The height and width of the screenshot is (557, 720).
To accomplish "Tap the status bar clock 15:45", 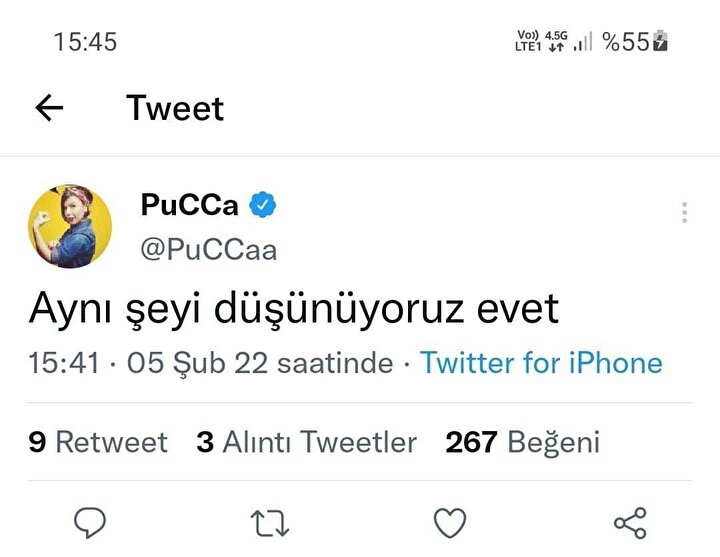I will click(85, 42).
